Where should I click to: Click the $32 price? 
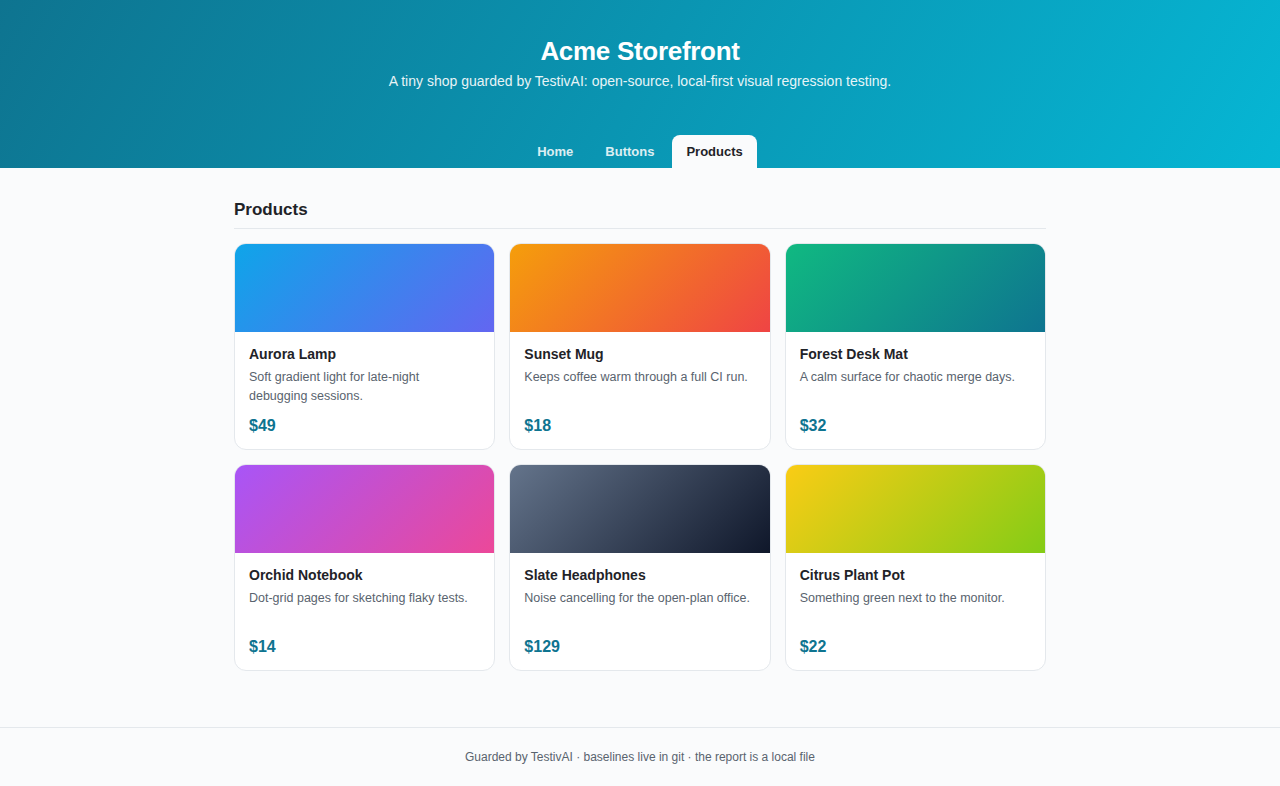pos(813,425)
